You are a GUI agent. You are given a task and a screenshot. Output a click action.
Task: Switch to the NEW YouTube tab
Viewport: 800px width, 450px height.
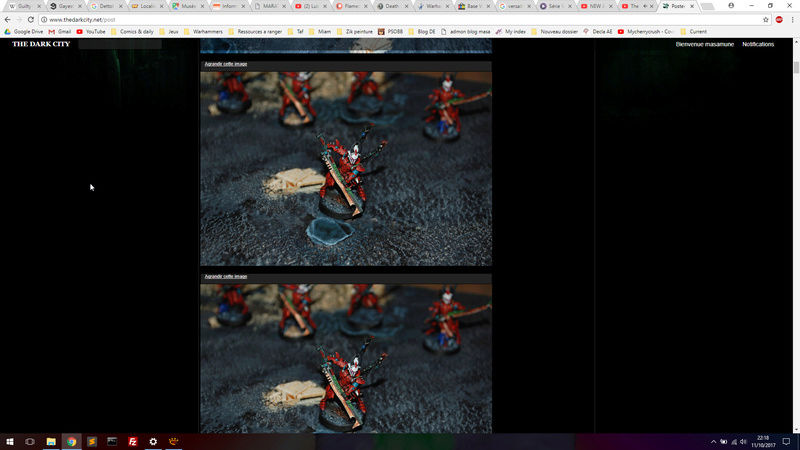pos(596,6)
